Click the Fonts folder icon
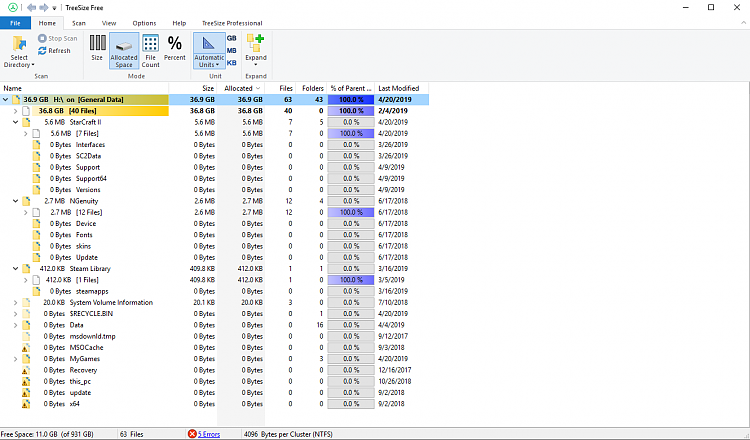Viewport: 750px width, 440px height. pos(36,235)
